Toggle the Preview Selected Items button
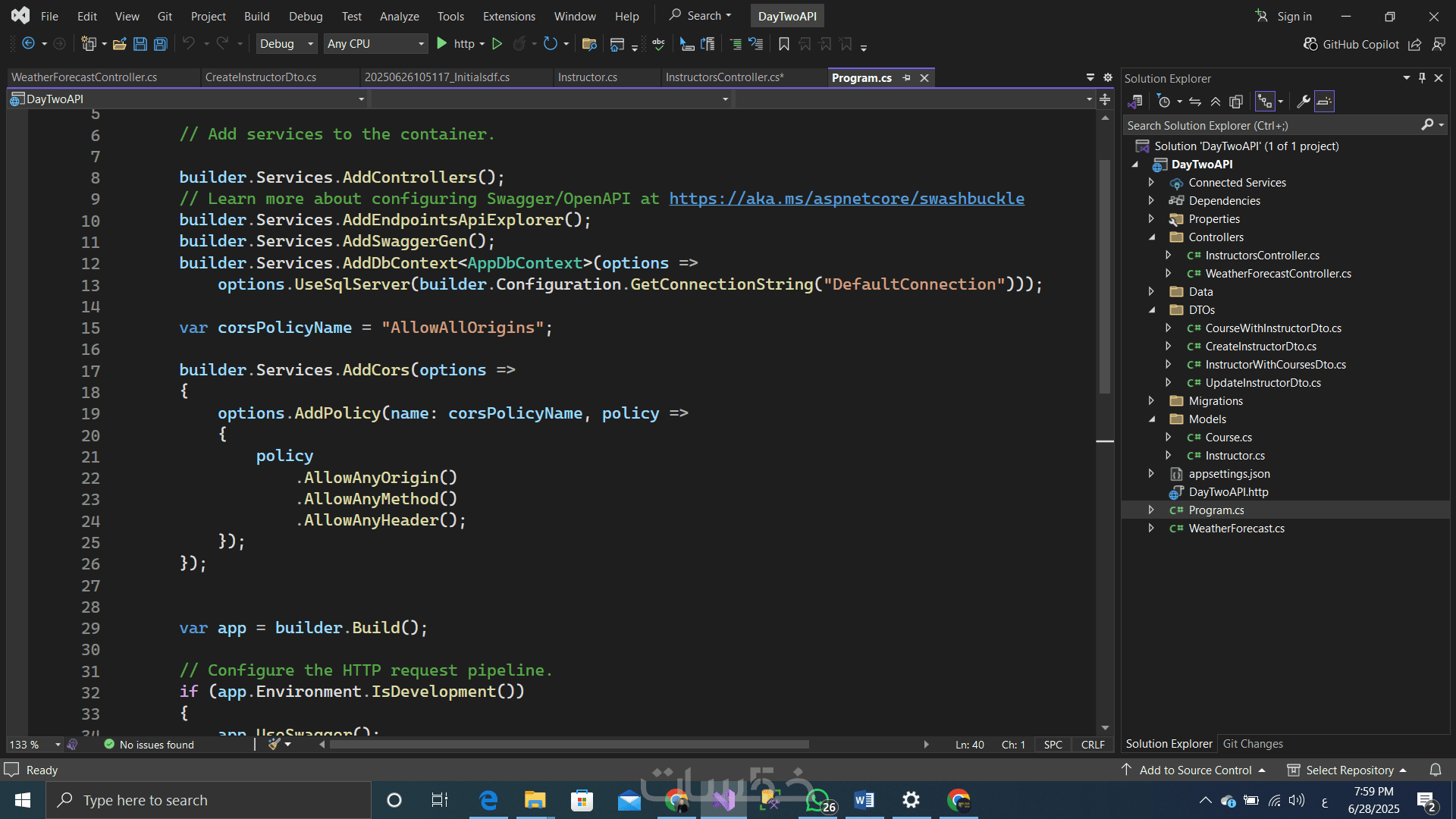1456x819 pixels. [1324, 102]
